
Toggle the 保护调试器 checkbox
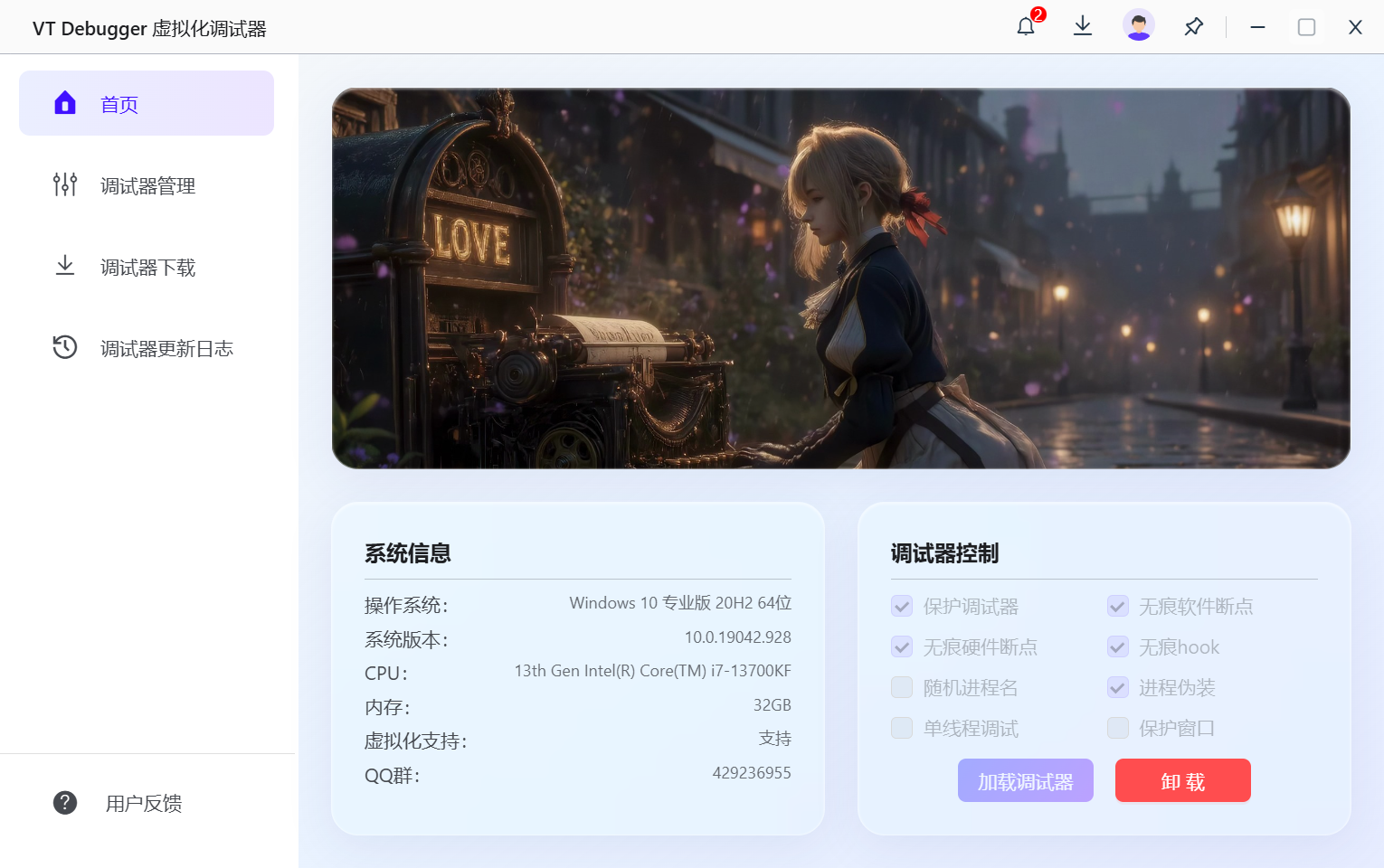point(902,606)
